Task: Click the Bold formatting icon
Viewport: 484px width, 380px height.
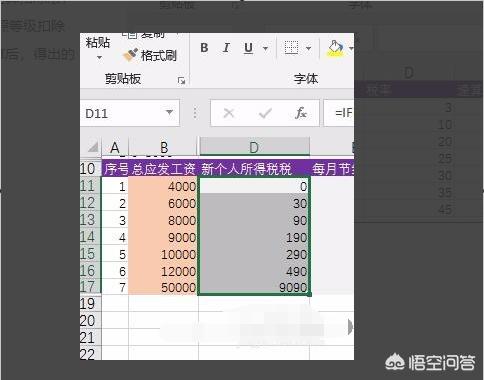Action: (x=204, y=48)
